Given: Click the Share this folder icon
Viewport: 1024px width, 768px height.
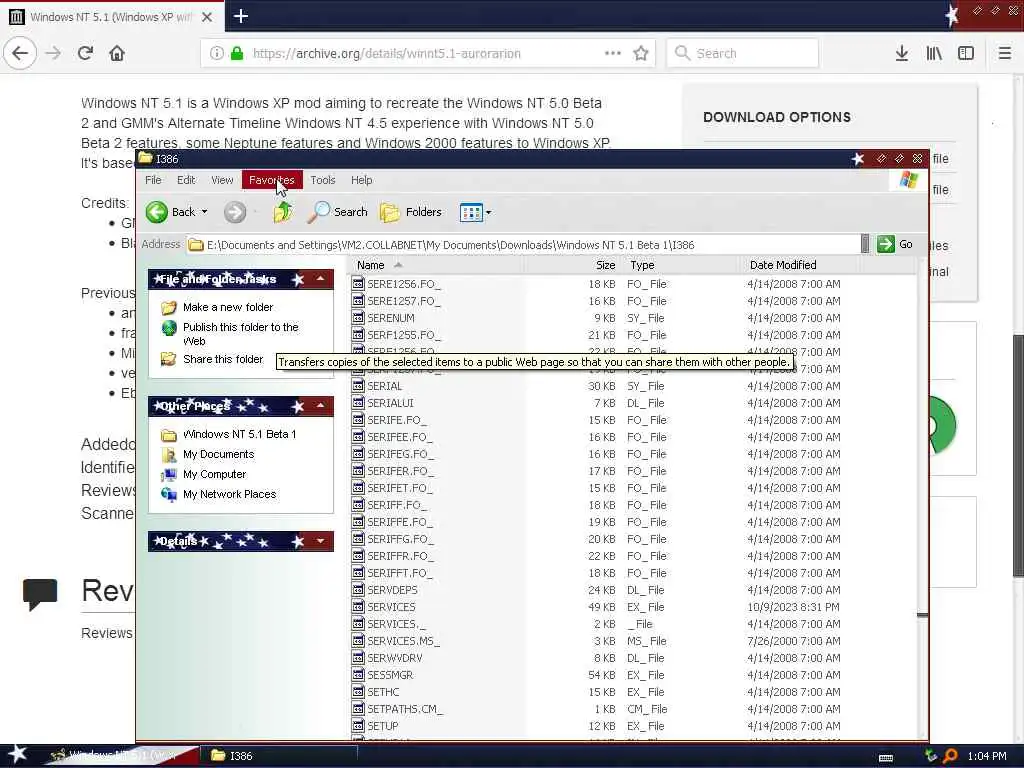Looking at the screenshot, I should tap(168, 359).
